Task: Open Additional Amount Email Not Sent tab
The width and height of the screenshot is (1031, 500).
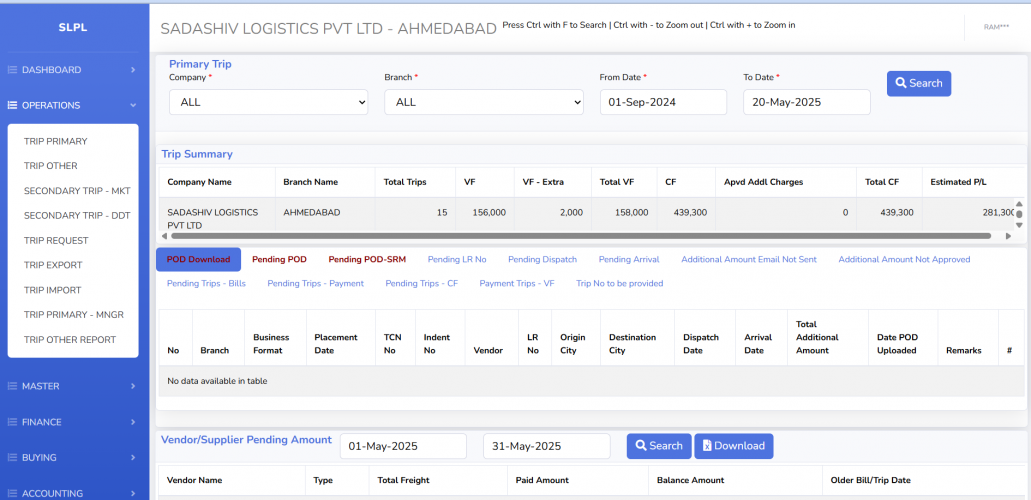Action: [749, 259]
